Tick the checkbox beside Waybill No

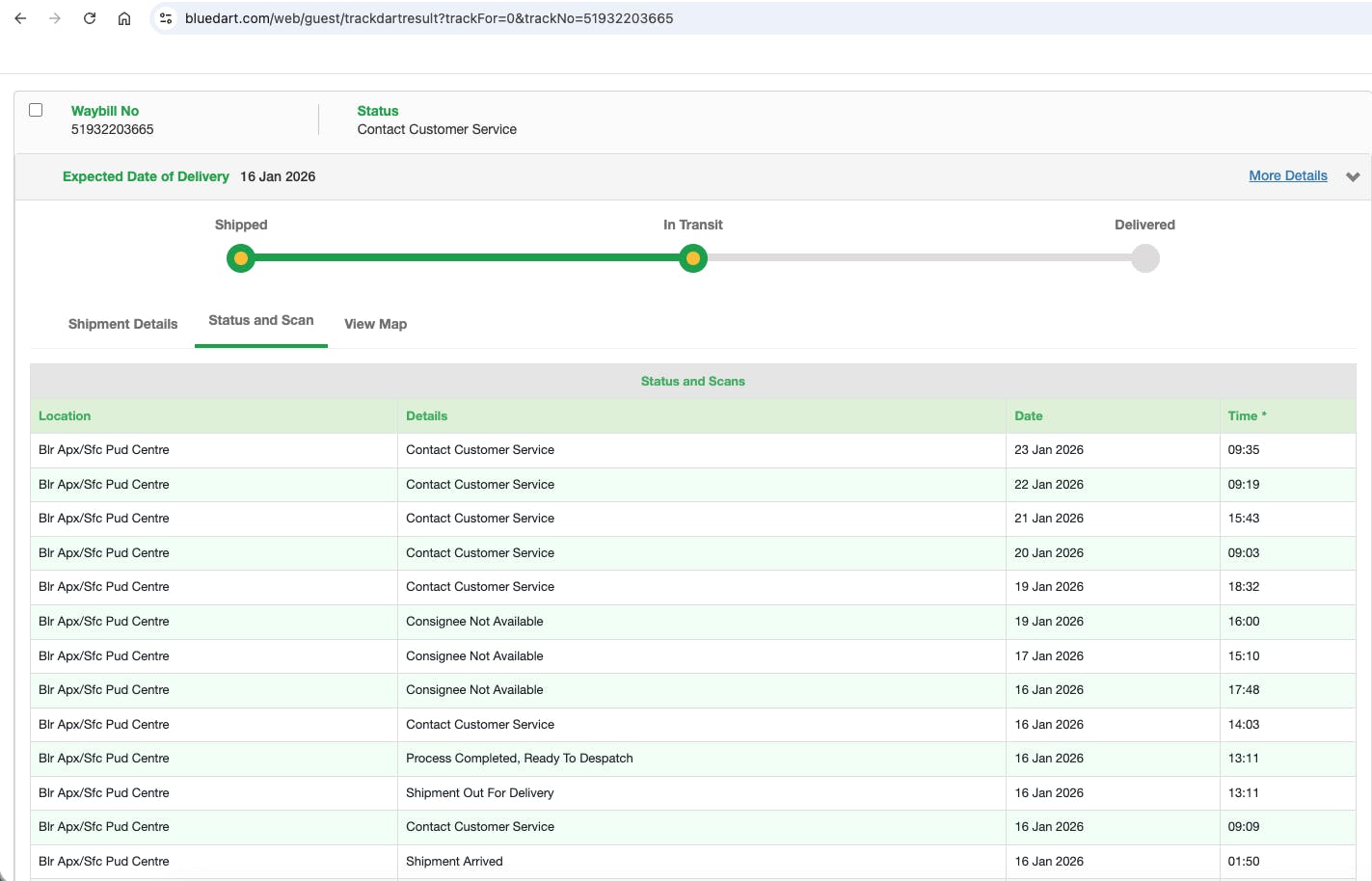pyautogui.click(x=36, y=110)
